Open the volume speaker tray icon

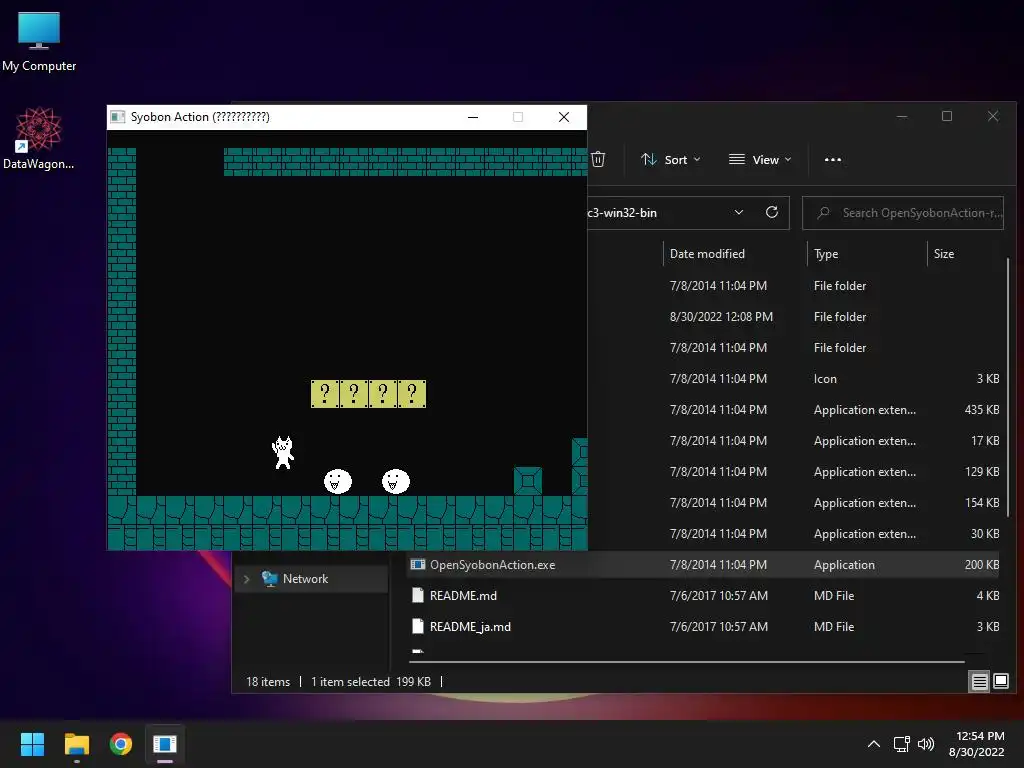pyautogui.click(x=926, y=744)
